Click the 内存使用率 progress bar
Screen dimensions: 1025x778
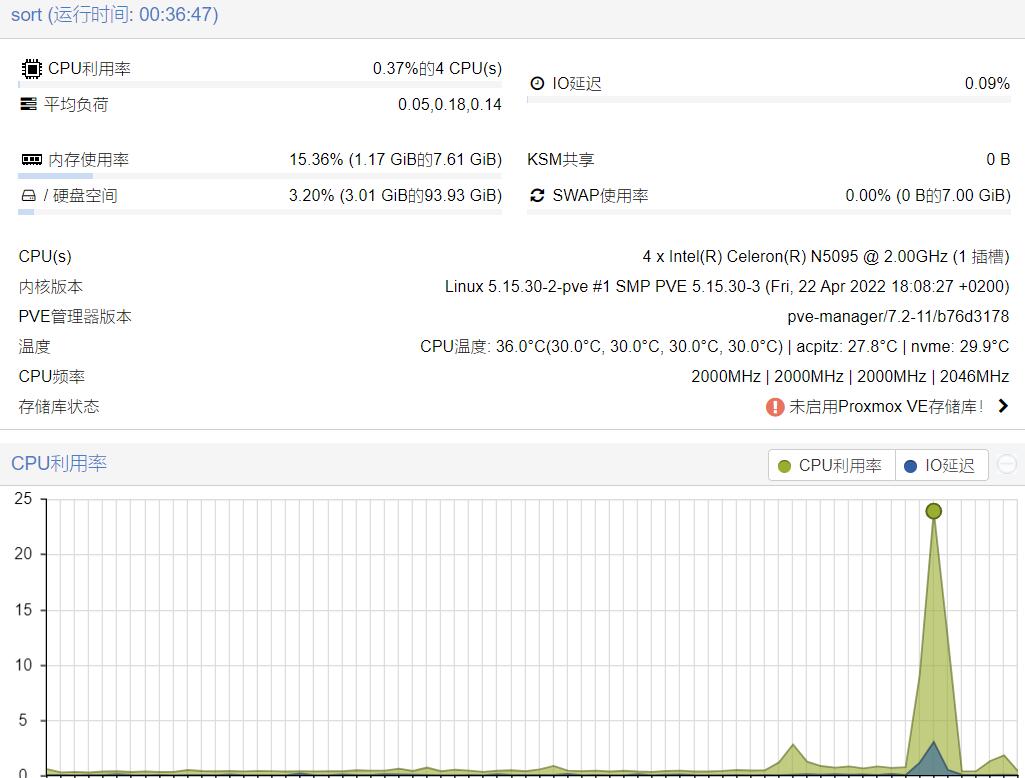(260, 176)
